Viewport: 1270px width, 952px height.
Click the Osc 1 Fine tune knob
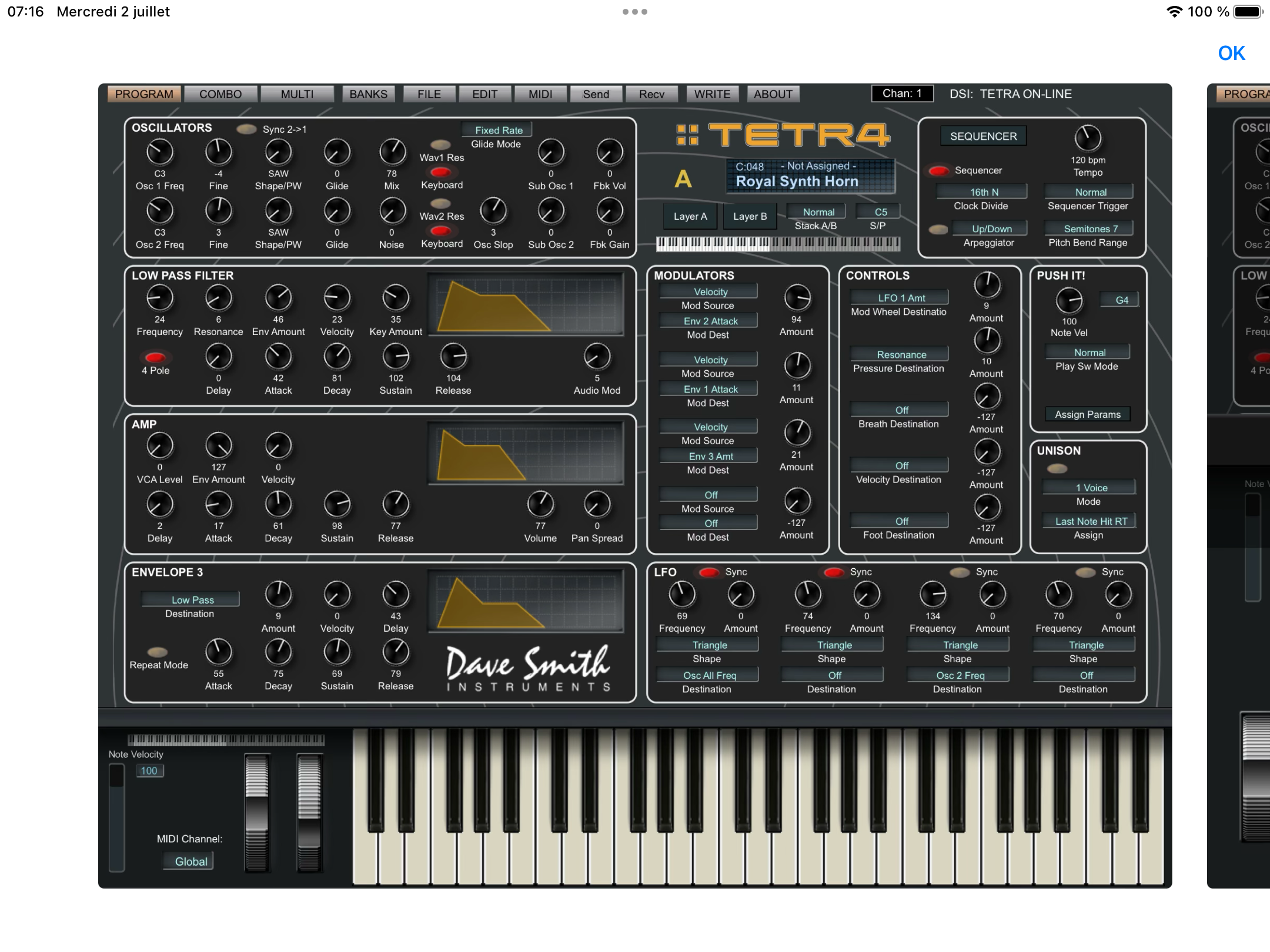(218, 152)
